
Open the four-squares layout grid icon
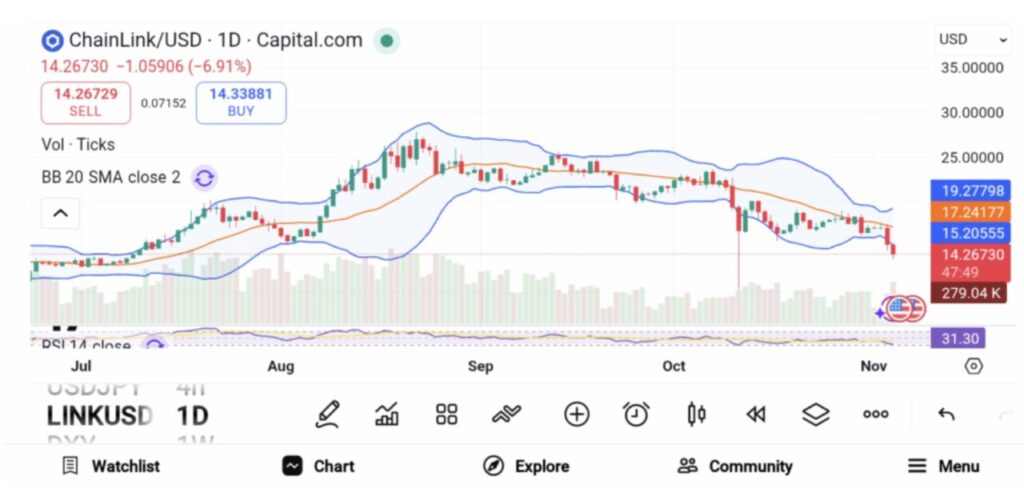446,414
